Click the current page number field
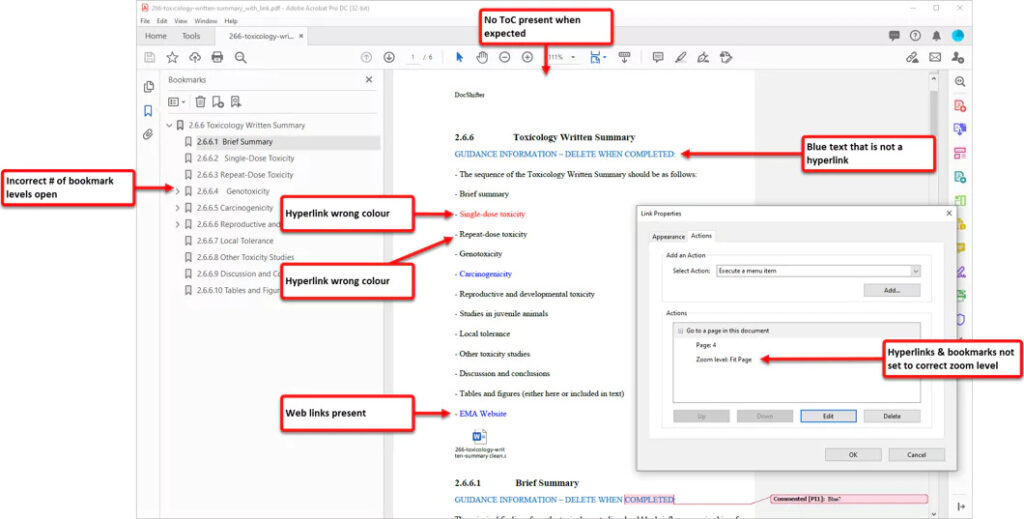The image size is (1024, 519). point(412,57)
